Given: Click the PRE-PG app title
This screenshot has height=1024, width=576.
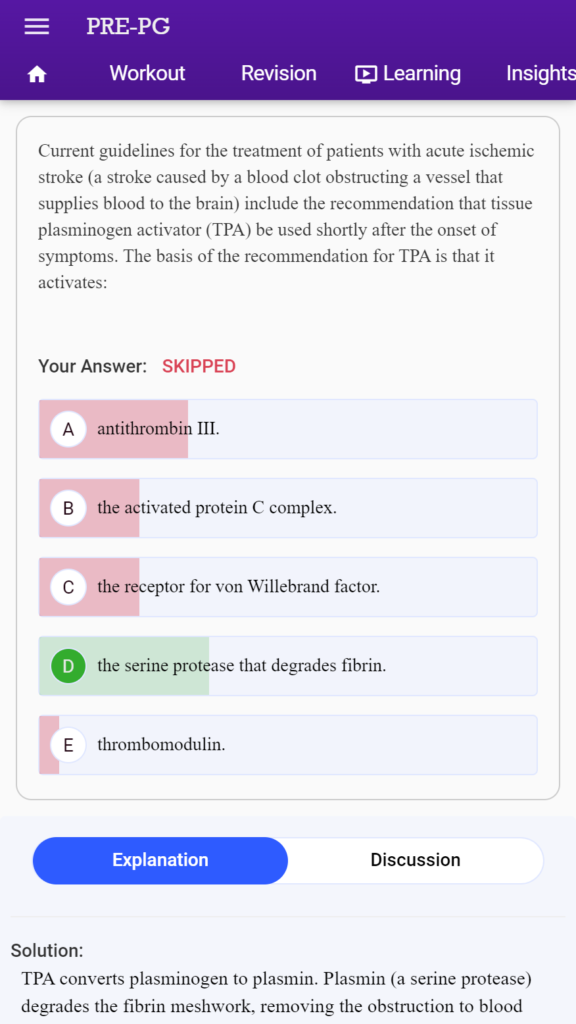Looking at the screenshot, I should click(128, 27).
